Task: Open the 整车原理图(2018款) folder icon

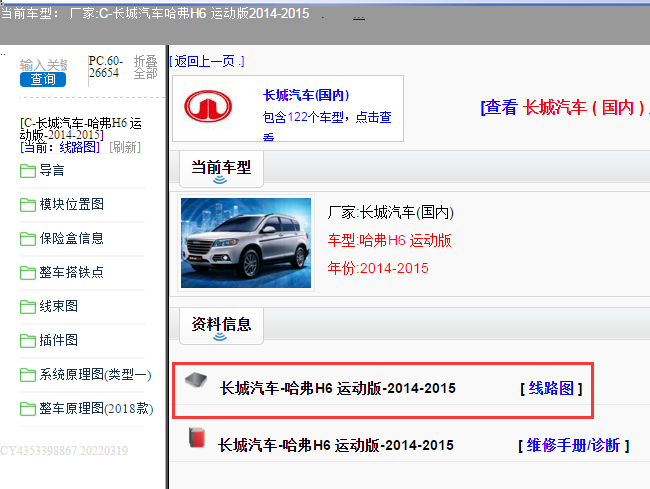Action: tap(28, 409)
